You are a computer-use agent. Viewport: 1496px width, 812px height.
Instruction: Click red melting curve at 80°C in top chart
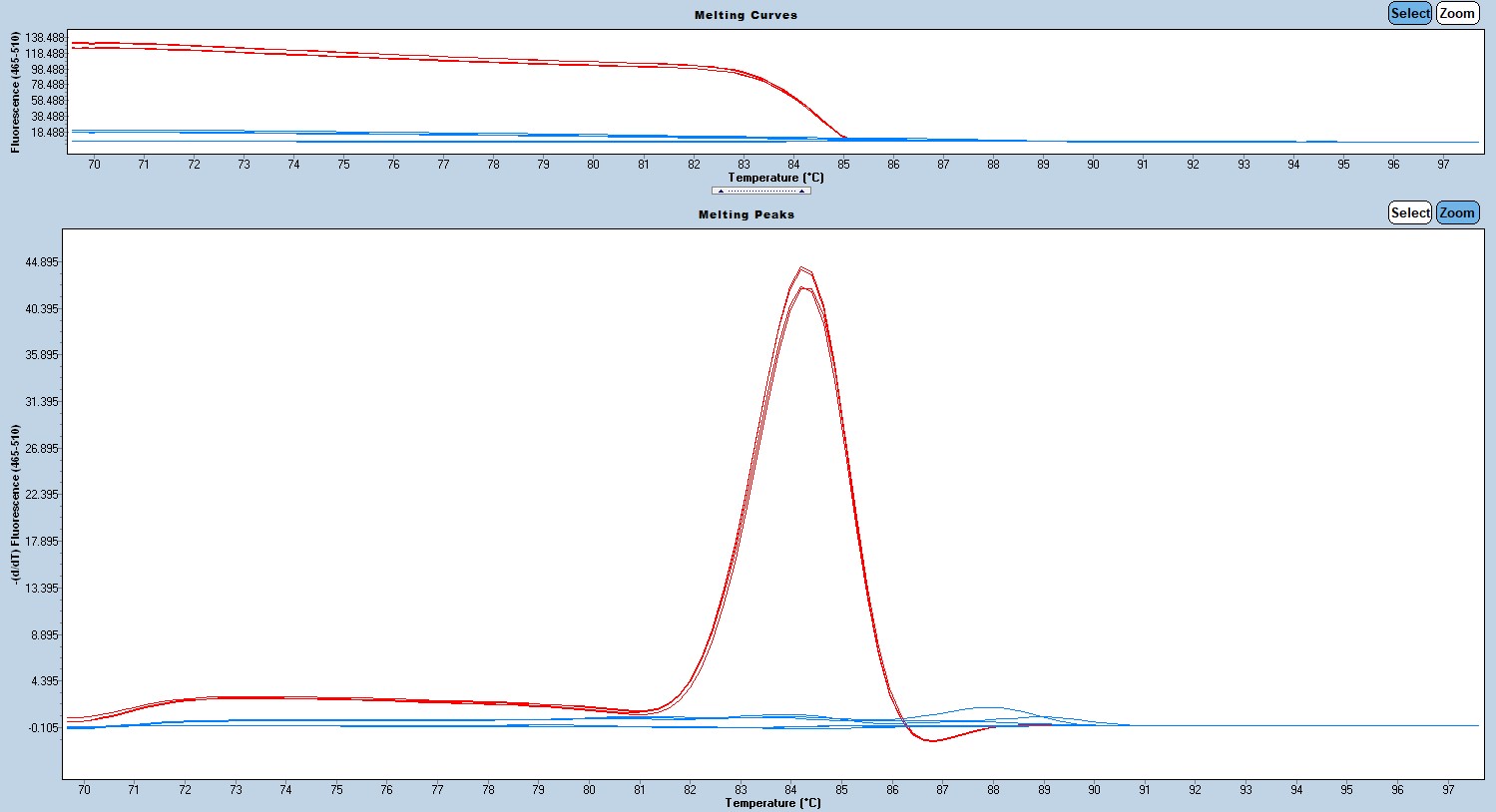[x=593, y=64]
